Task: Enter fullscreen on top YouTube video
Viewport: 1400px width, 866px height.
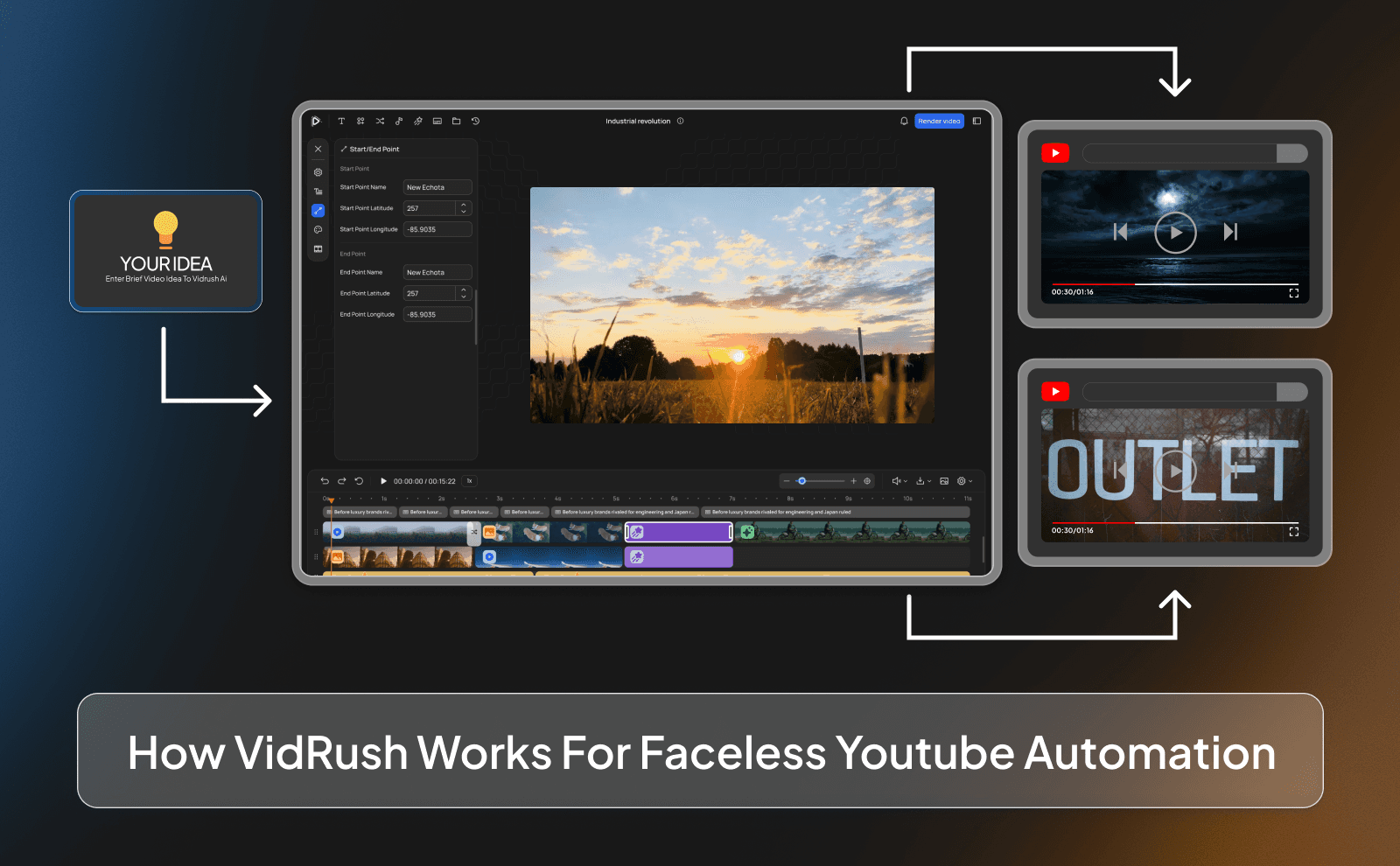Action: tap(1293, 293)
